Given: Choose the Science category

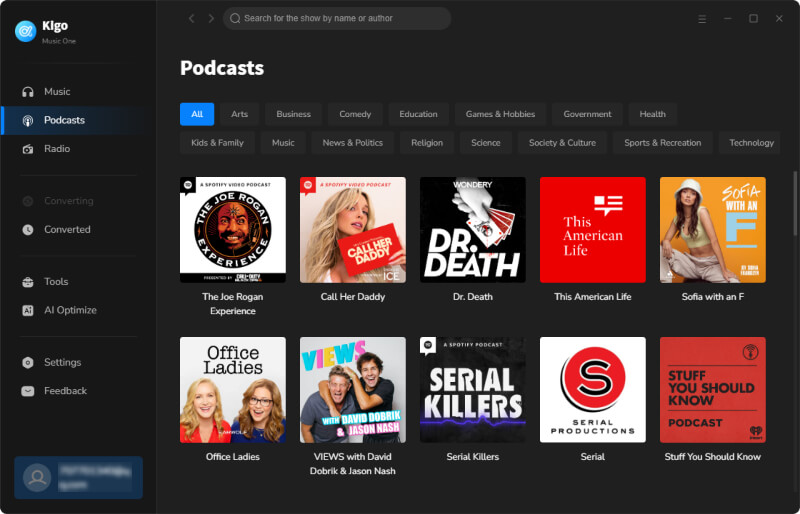Looking at the screenshot, I should tap(486, 142).
